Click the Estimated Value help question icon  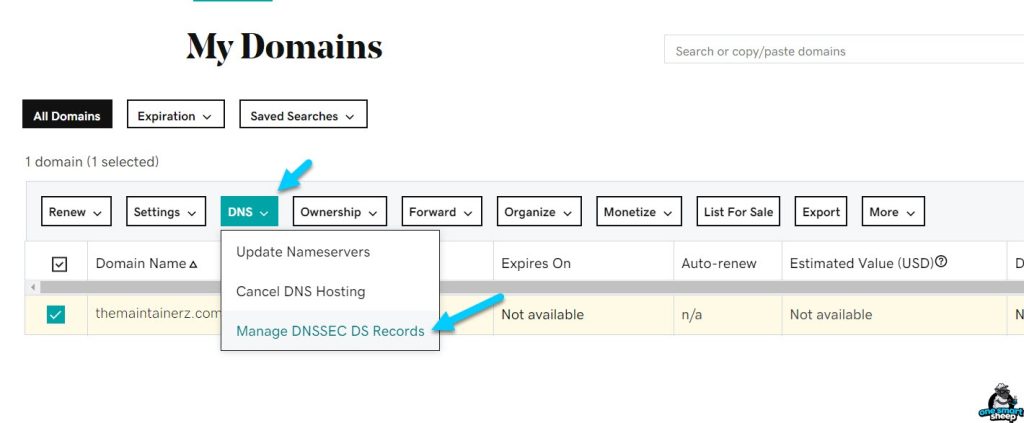pos(941,263)
